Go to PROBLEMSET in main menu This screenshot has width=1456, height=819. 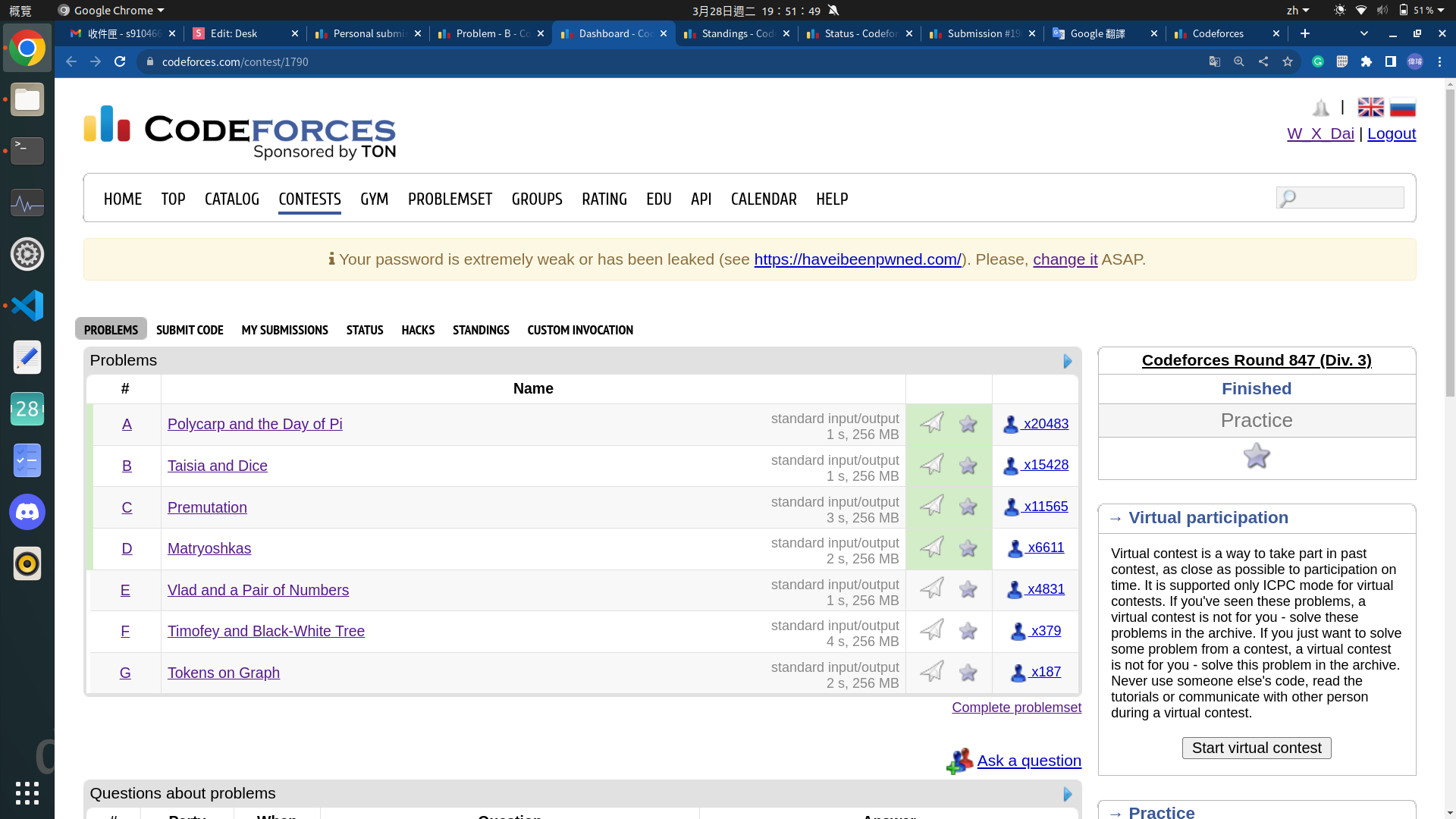[449, 199]
